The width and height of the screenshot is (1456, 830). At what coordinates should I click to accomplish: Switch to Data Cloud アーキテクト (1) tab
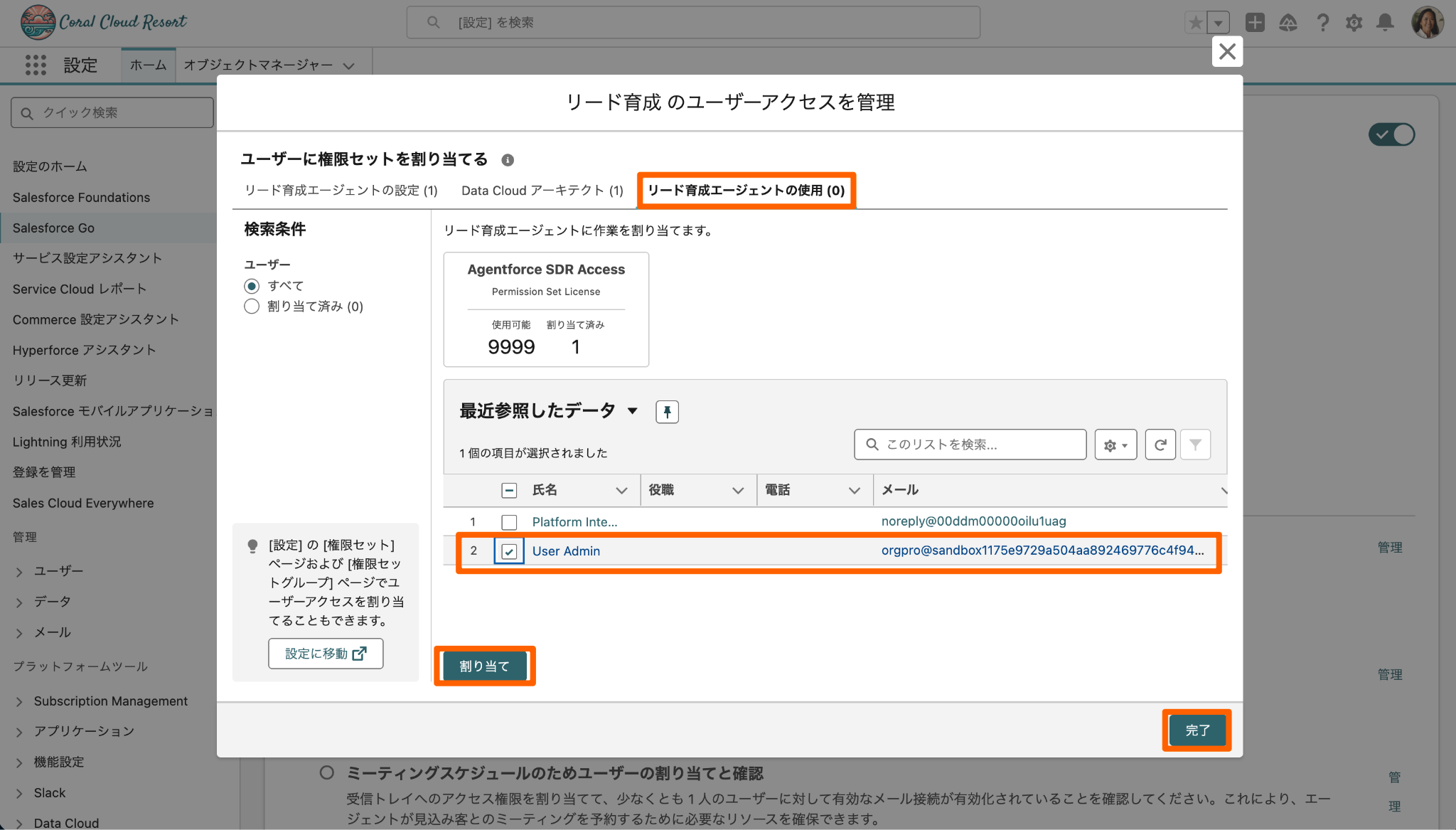(542, 191)
